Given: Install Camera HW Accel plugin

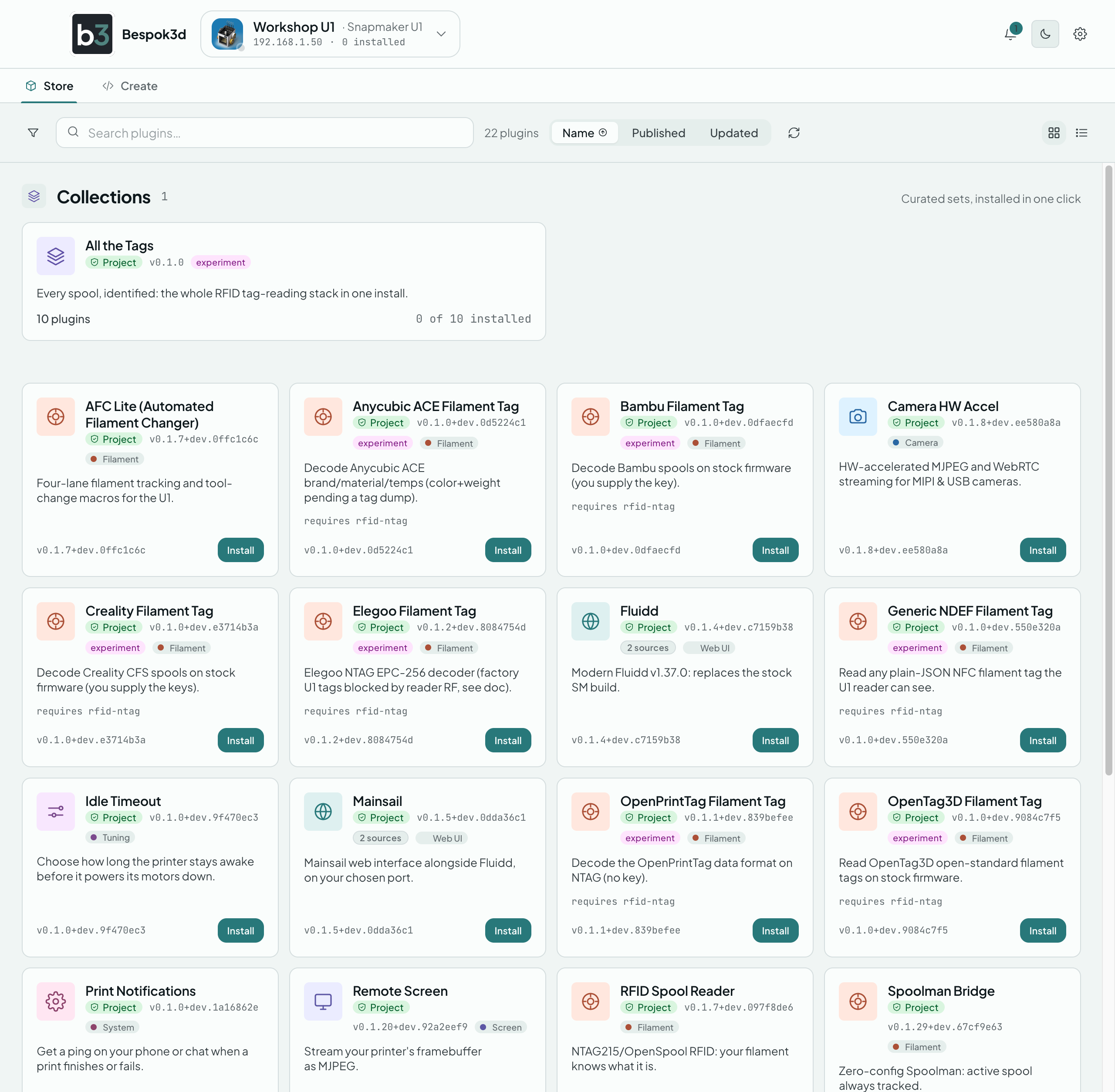Looking at the screenshot, I should (x=1043, y=550).
